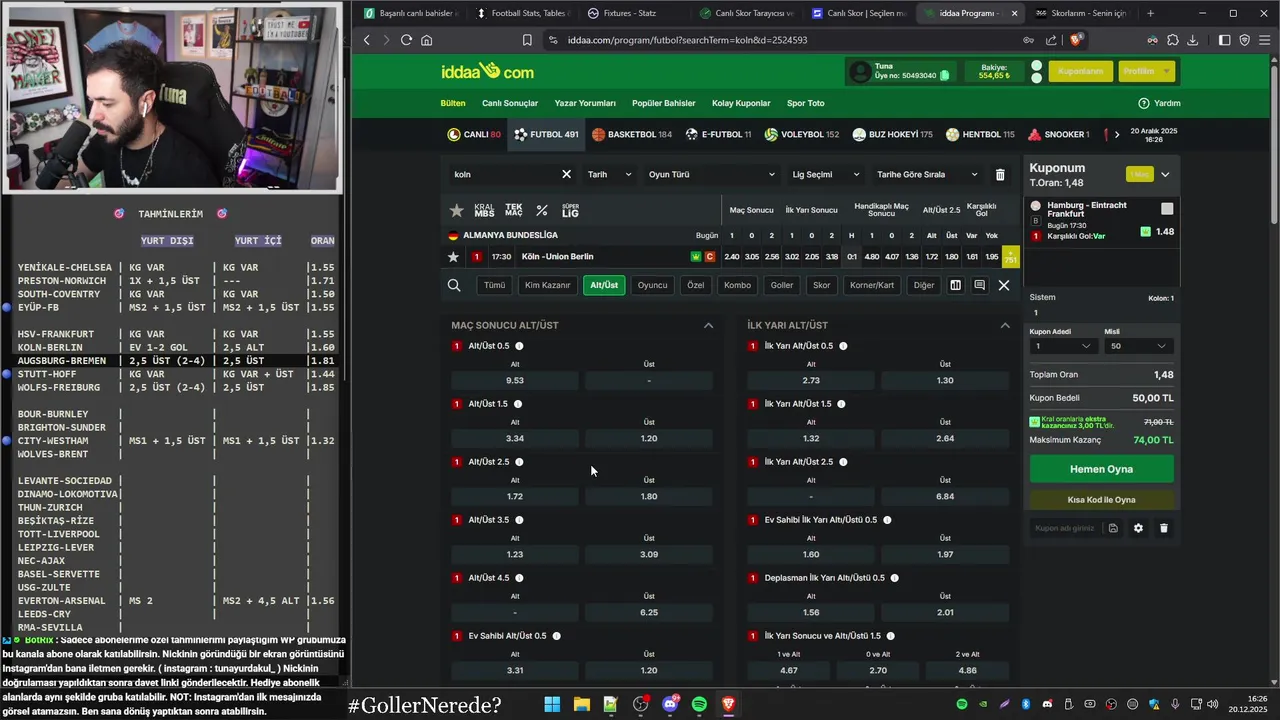The image size is (1280, 720).
Task: Go back using the browser back arrow
Action: [367, 40]
